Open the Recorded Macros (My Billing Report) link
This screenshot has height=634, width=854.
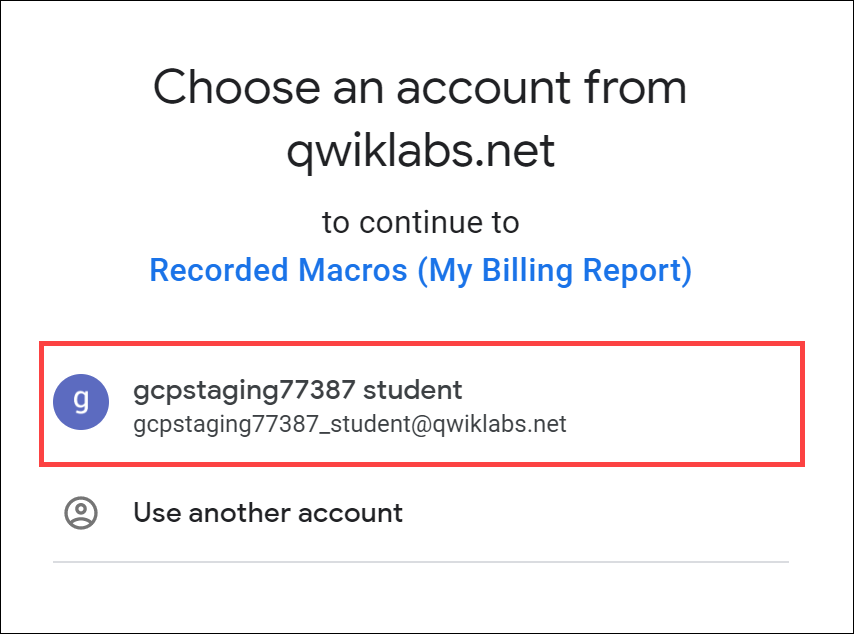pos(420,270)
